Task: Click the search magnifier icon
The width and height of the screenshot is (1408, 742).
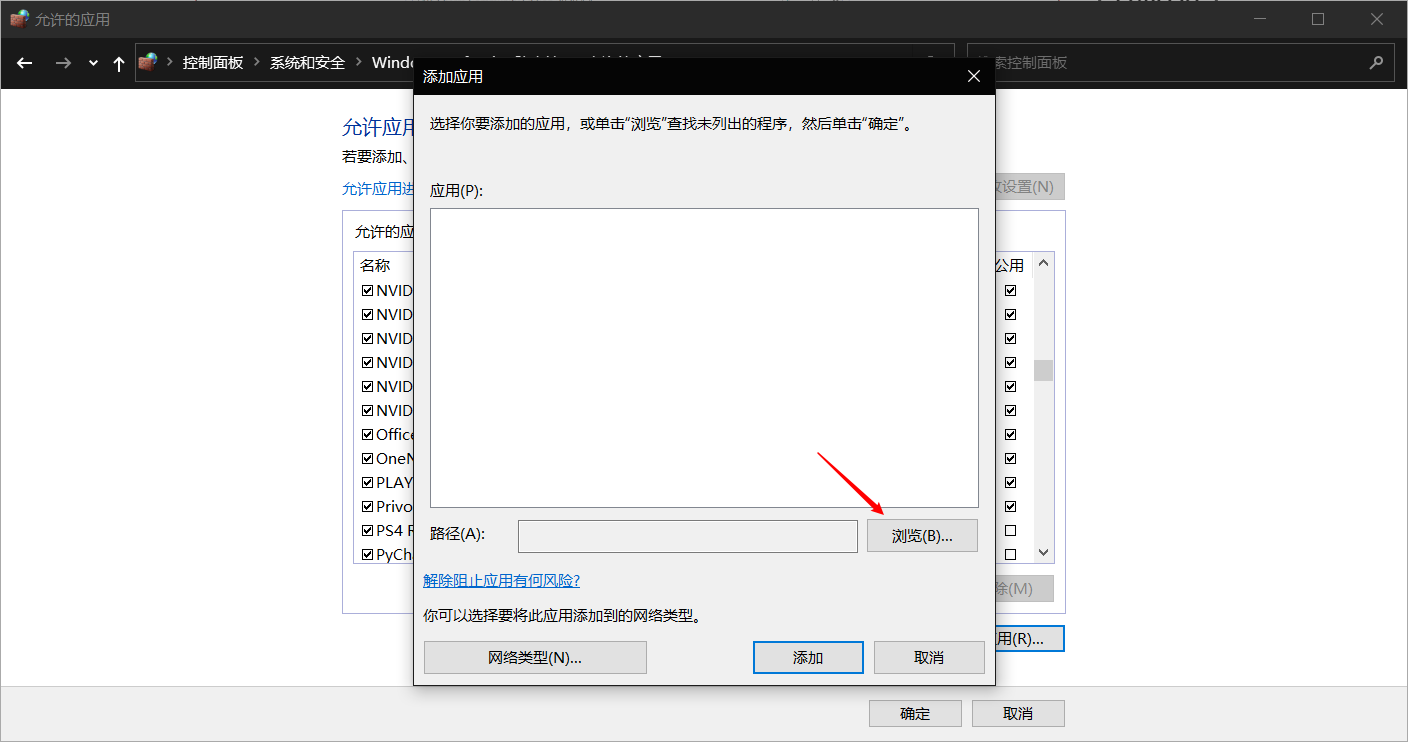Action: coord(1375,62)
